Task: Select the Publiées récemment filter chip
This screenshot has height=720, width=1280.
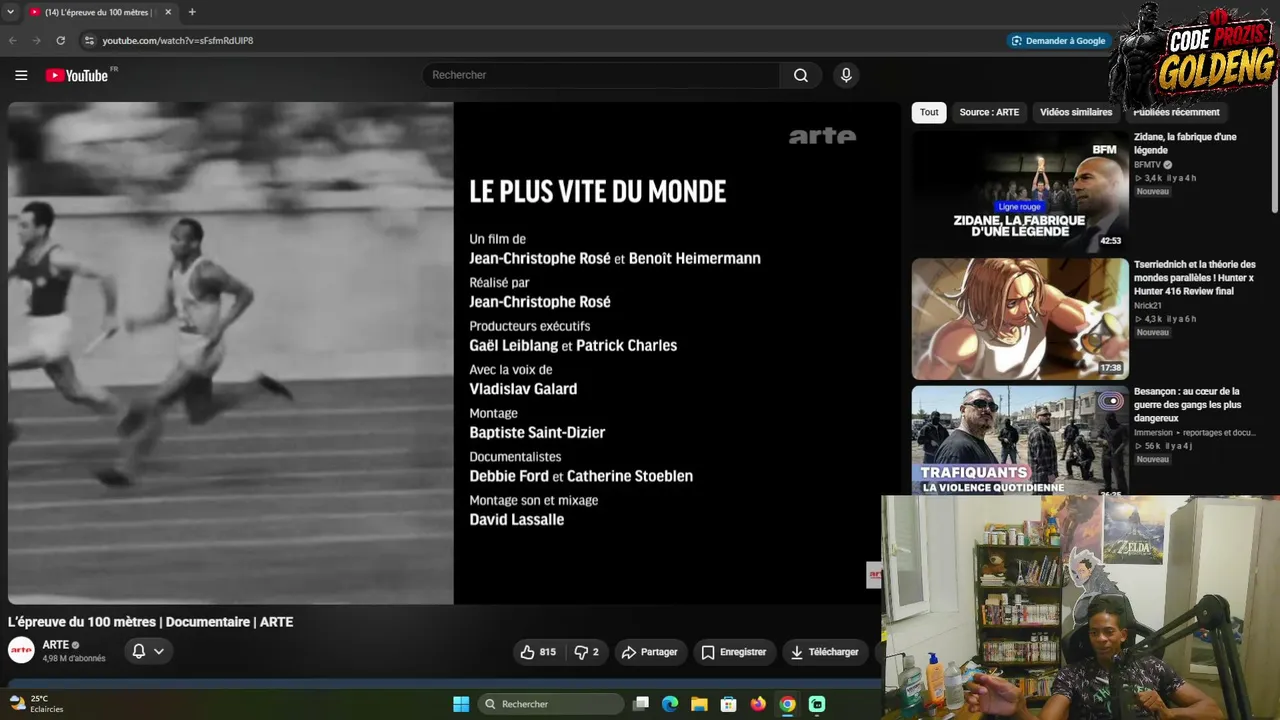Action: pos(1176,112)
